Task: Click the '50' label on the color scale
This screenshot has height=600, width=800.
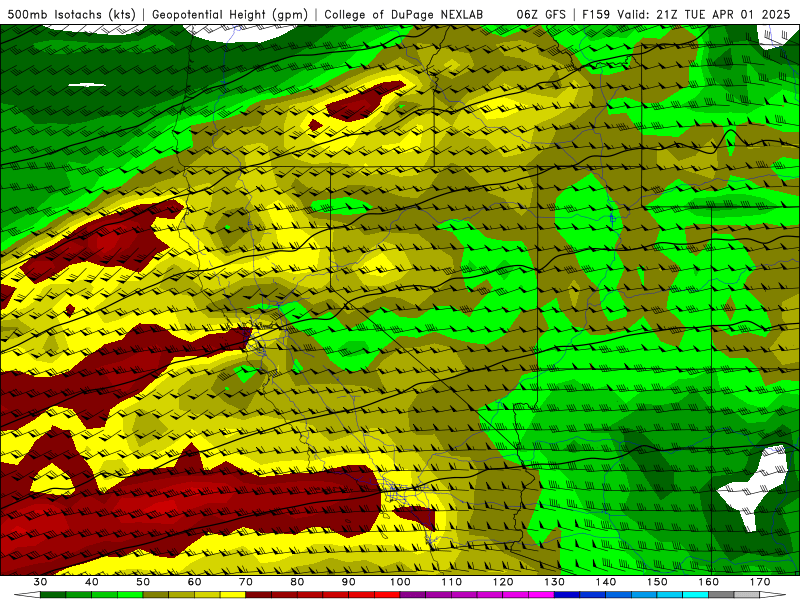Action: click(143, 582)
